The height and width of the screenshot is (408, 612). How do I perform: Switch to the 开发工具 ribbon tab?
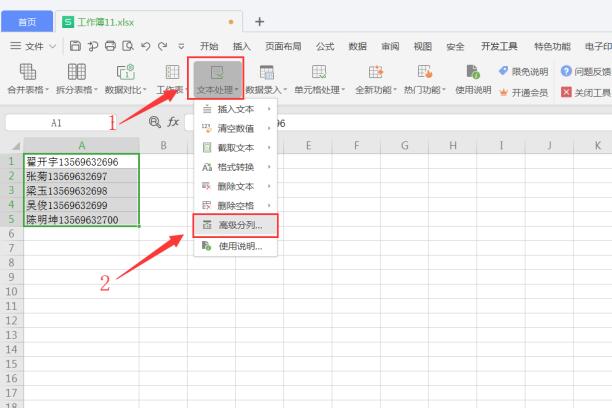click(x=499, y=46)
